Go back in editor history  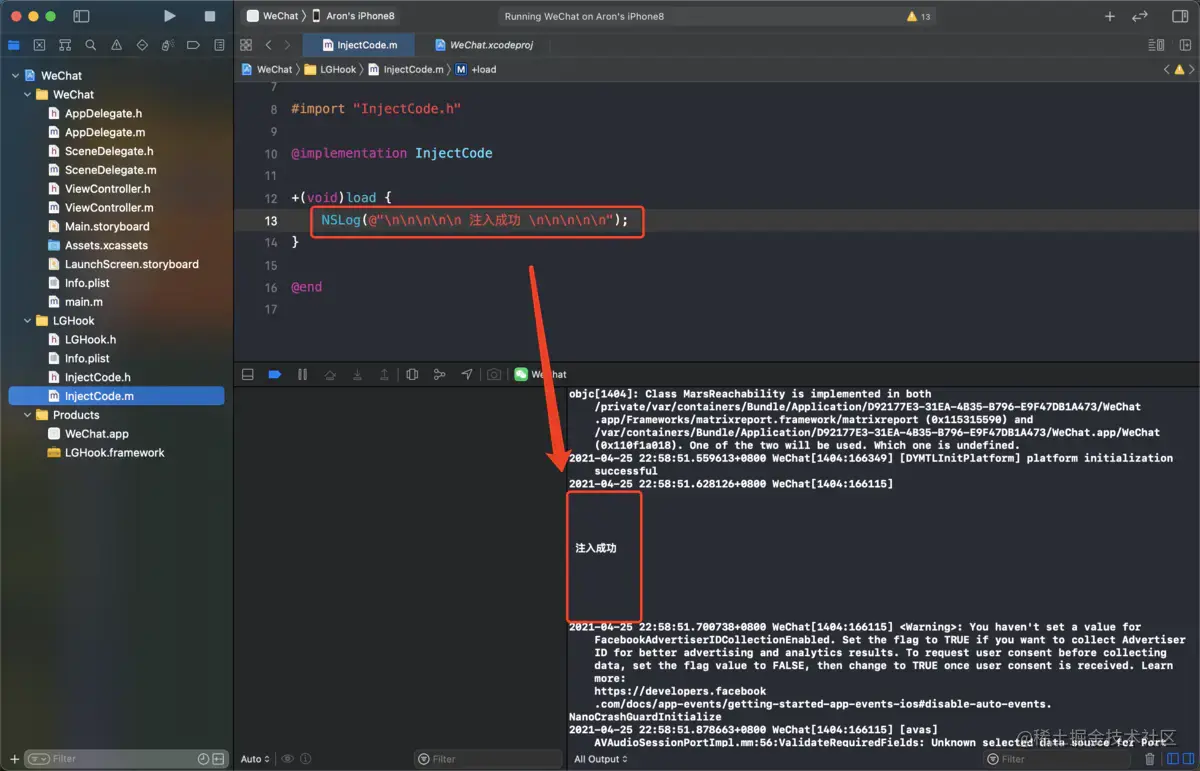pyautogui.click(x=268, y=45)
